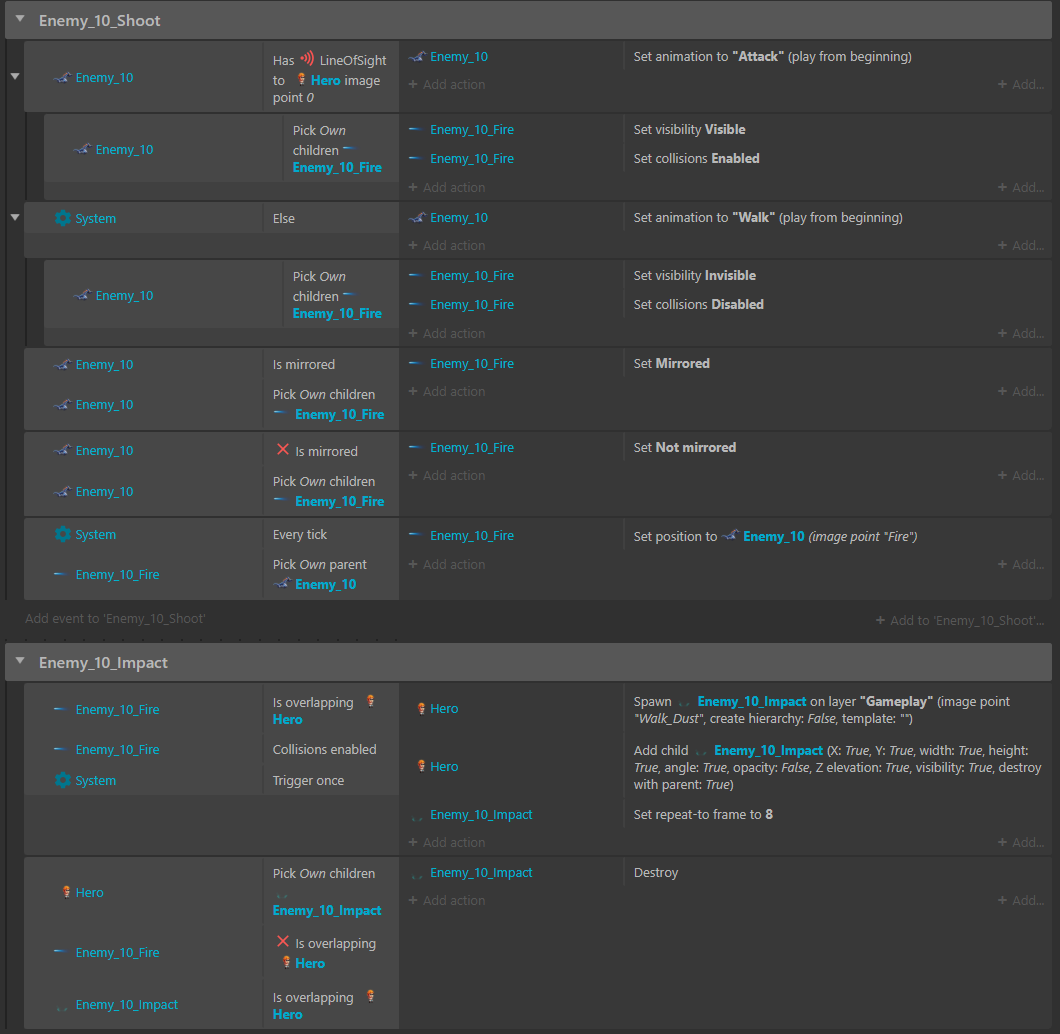Collapse the Enemy_10_Impact group
The image size is (1060, 1034).
(x=20, y=662)
